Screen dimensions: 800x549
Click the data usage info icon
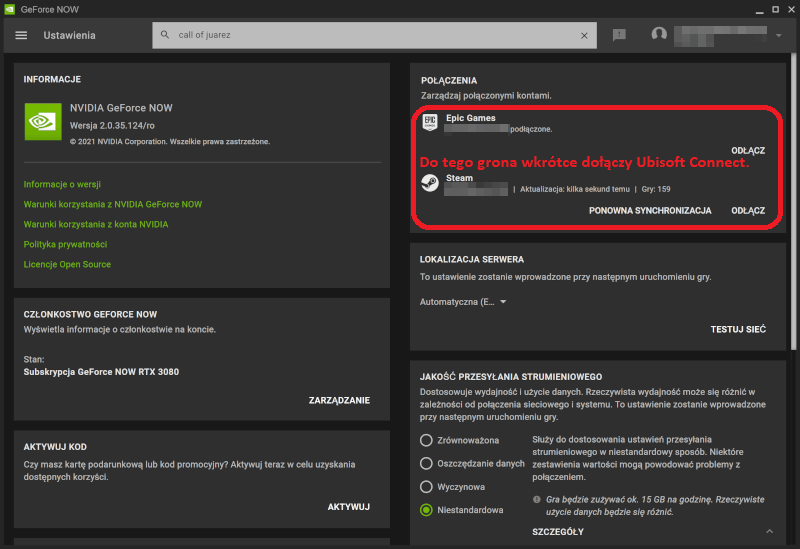click(537, 500)
